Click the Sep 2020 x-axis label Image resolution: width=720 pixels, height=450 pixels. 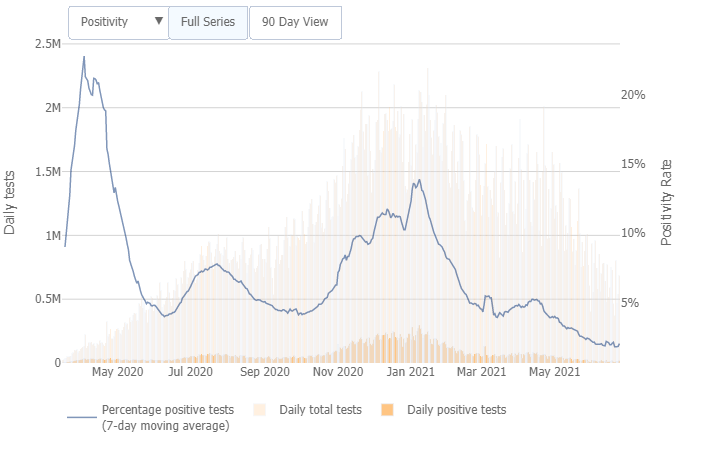pyautogui.click(x=265, y=372)
